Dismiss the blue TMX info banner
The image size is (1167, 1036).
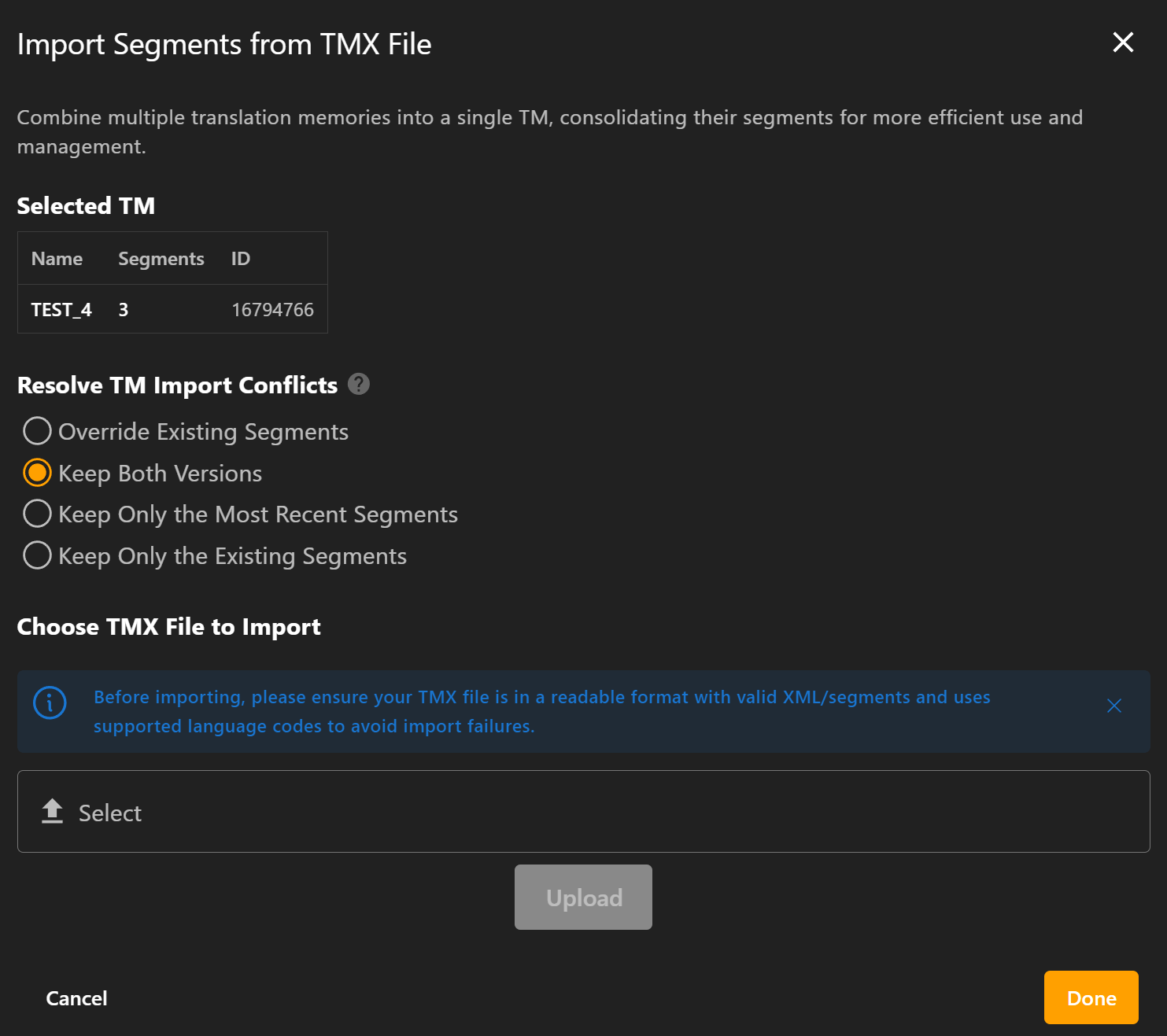pyautogui.click(x=1113, y=706)
